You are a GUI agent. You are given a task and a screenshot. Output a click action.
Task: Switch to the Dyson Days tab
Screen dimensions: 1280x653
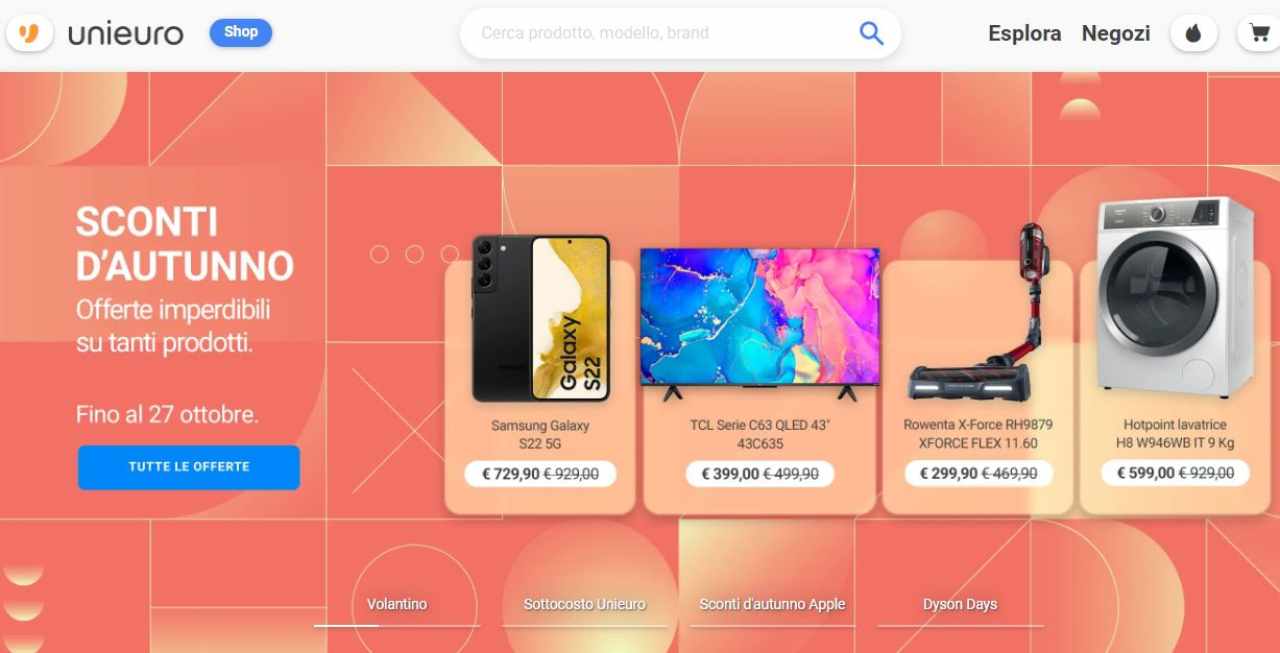[x=960, y=604]
